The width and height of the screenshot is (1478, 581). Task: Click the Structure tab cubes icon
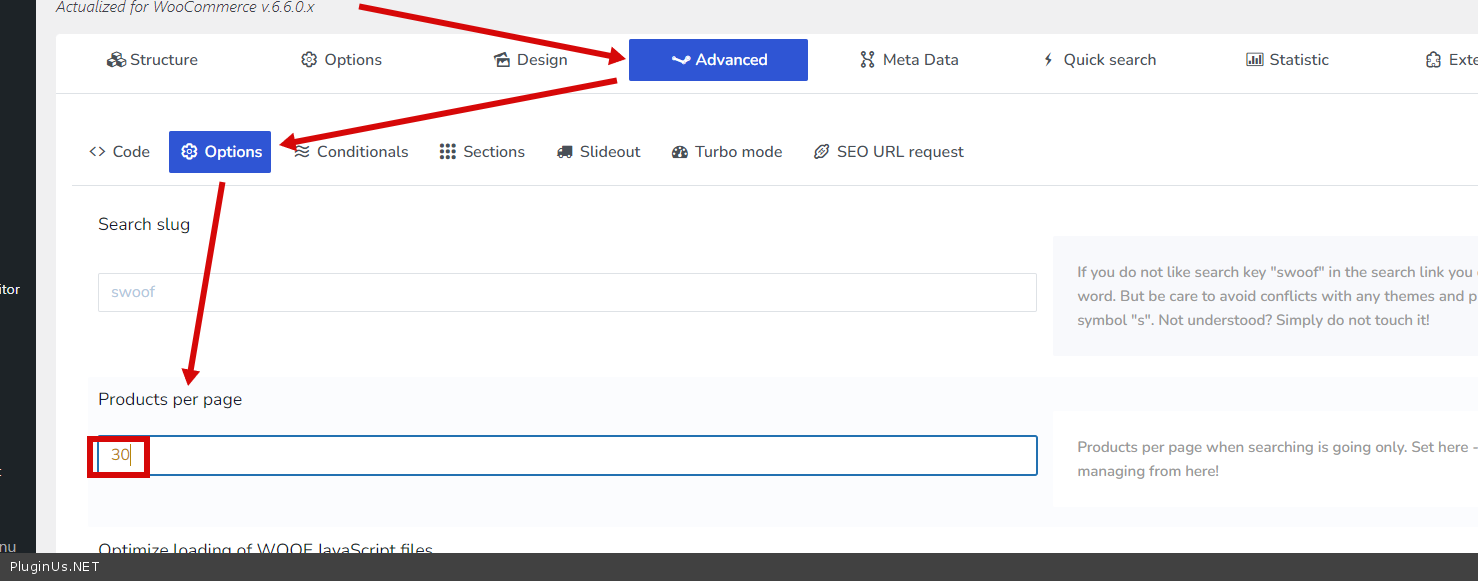pyautogui.click(x=116, y=60)
